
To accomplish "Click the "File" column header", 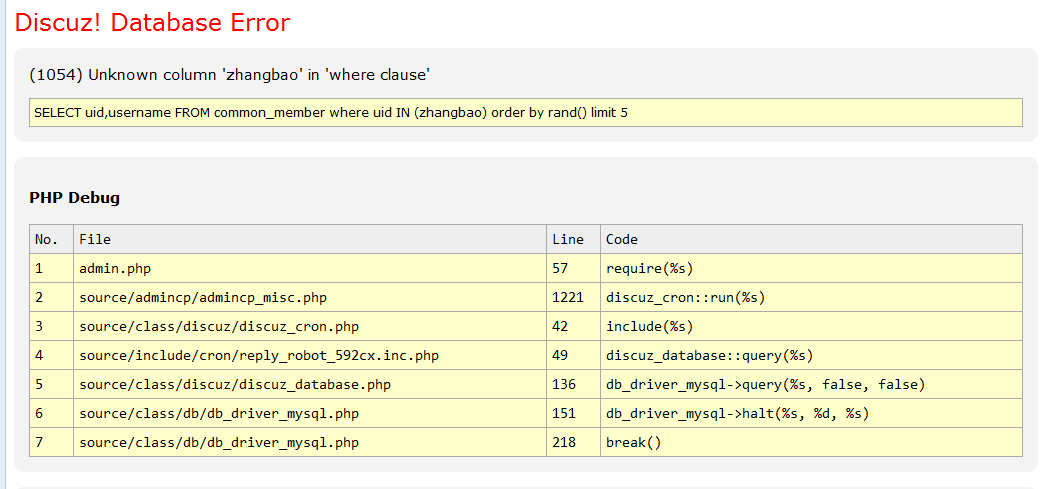I will point(95,239).
